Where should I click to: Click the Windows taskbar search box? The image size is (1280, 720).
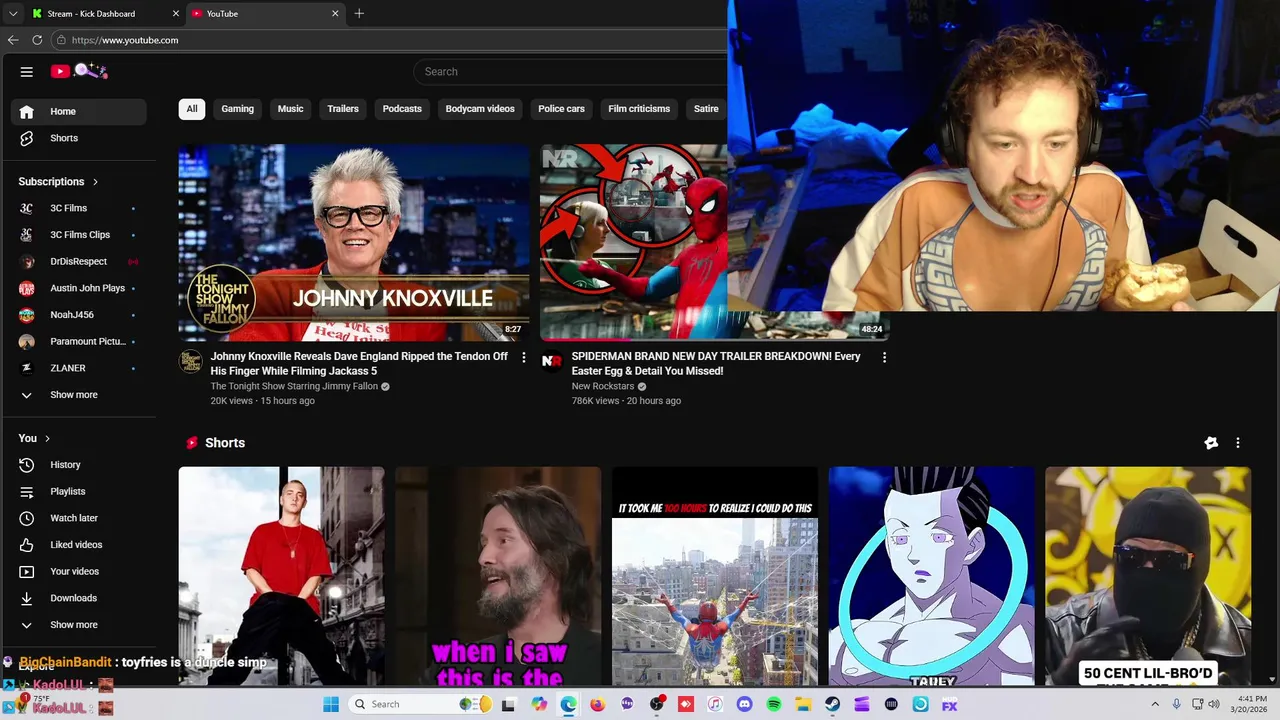pyautogui.click(x=422, y=704)
